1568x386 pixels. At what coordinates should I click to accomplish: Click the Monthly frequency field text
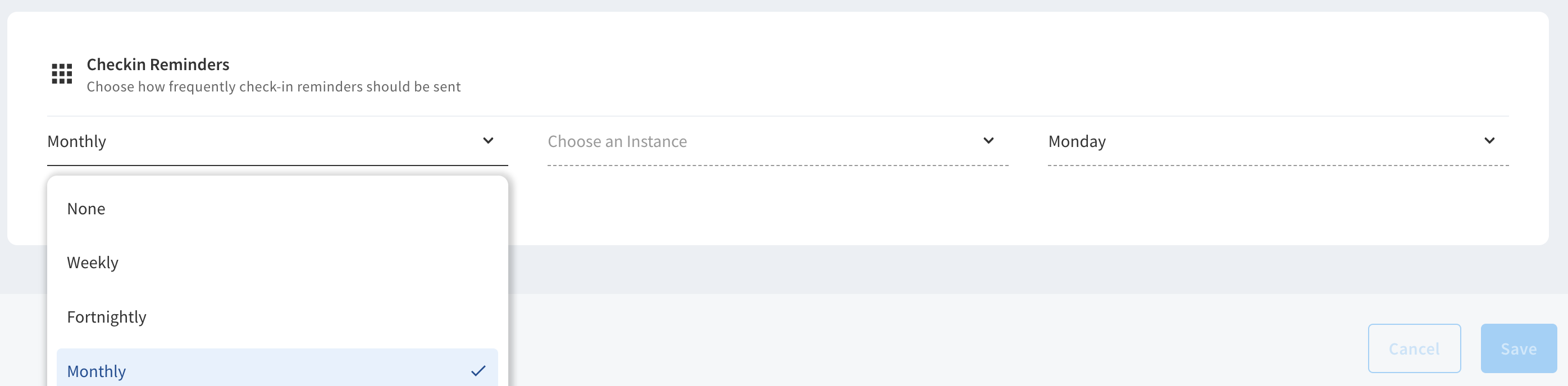pos(77,141)
